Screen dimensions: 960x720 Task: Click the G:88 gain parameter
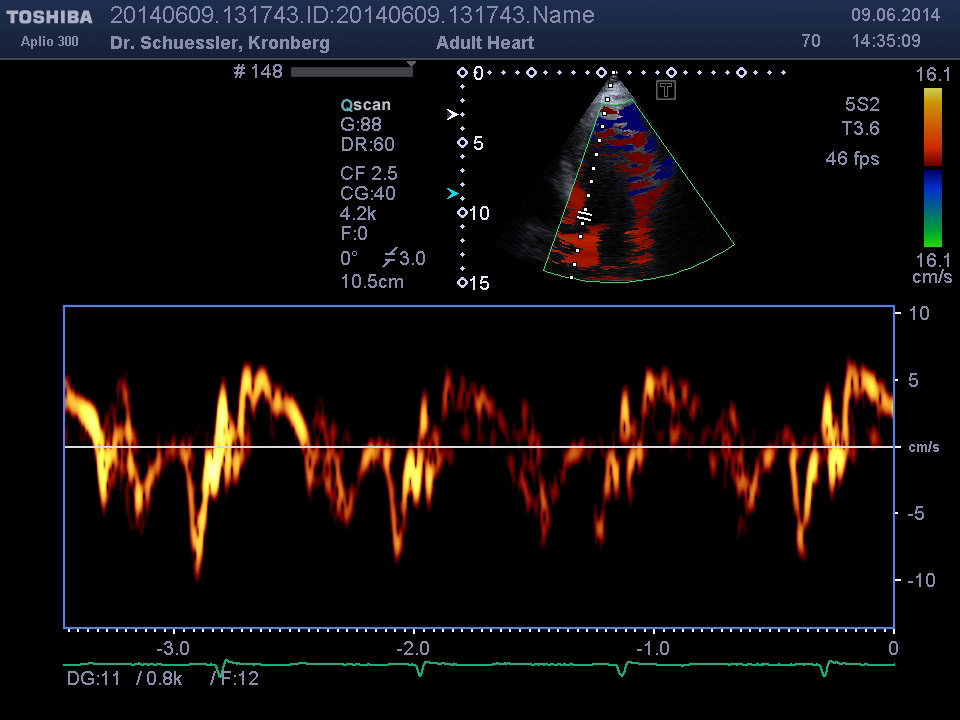click(x=361, y=124)
